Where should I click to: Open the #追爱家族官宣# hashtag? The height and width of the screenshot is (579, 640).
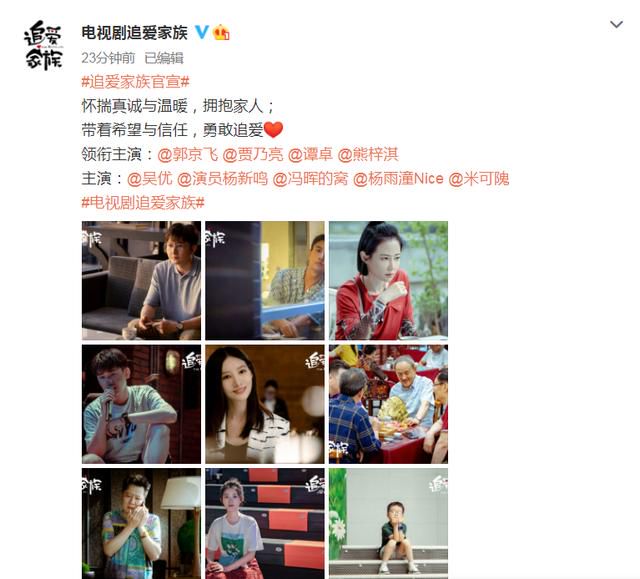tap(136, 82)
